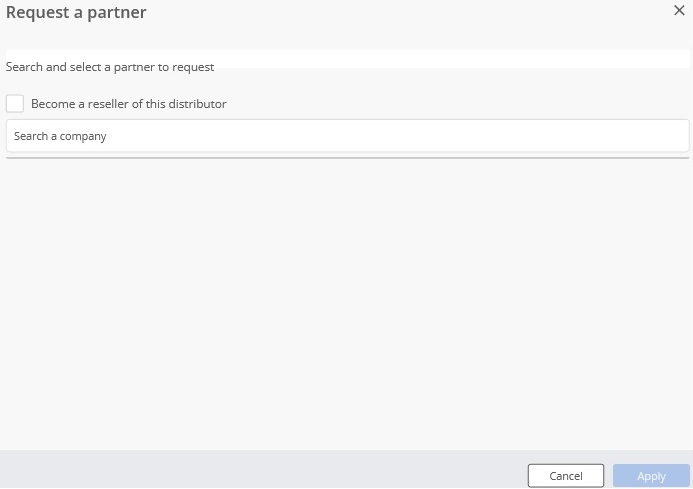Select 'Search and select a partner to request' text
693x489 pixels.
pos(110,67)
